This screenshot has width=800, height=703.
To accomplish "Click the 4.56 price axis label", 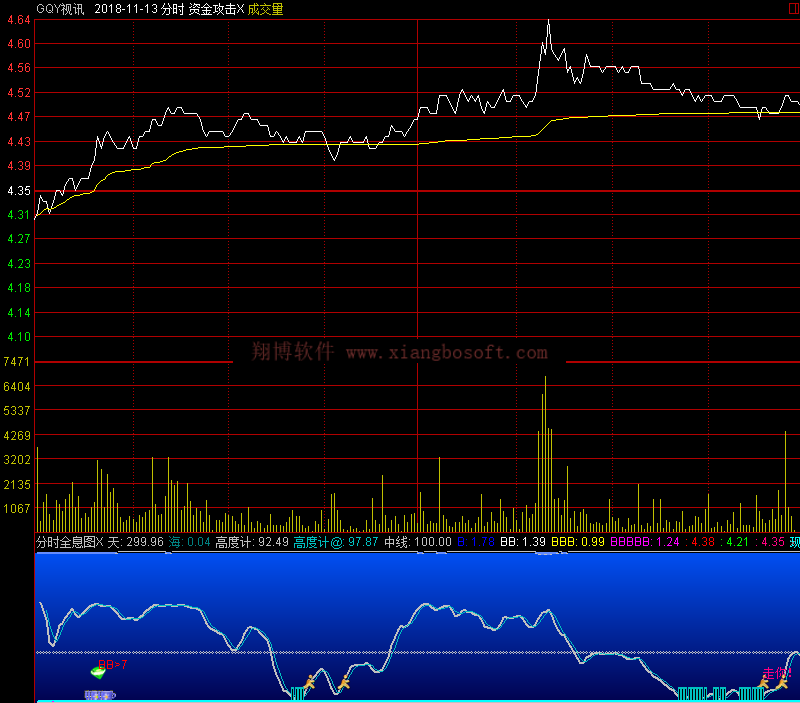I will click(x=19, y=68).
